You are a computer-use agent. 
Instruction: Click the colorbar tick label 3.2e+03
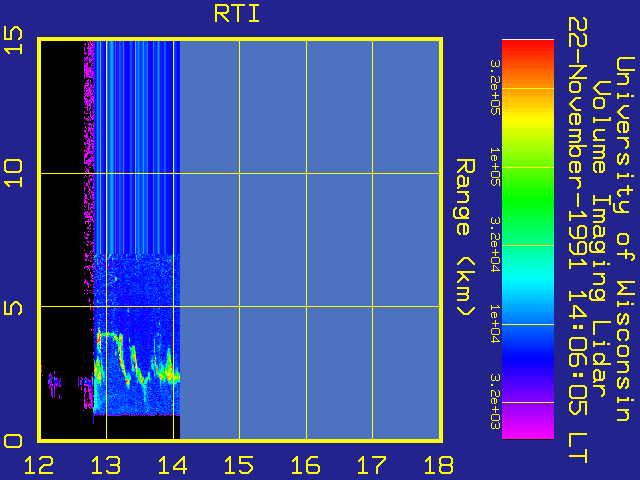point(495,402)
